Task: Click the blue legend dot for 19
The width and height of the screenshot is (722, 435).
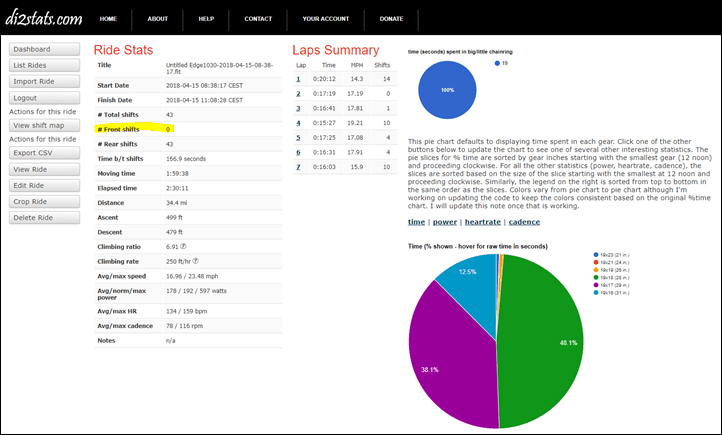Action: (497, 64)
